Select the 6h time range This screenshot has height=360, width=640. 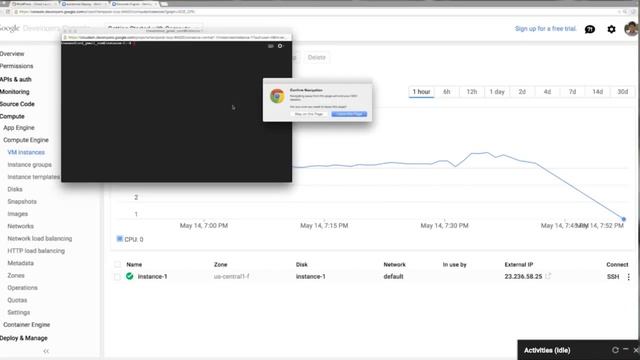[x=447, y=92]
